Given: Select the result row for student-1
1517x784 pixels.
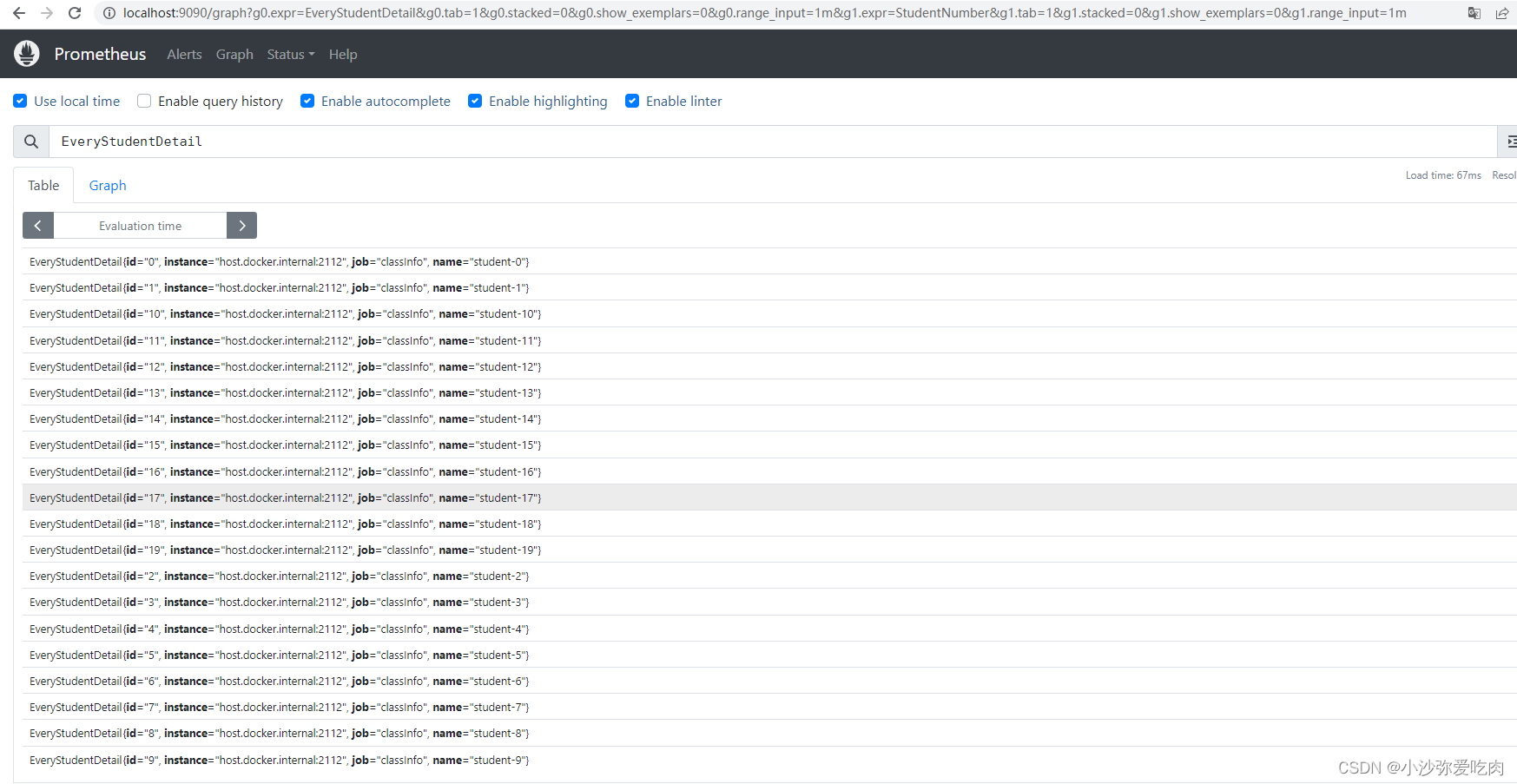Looking at the screenshot, I should [x=769, y=287].
